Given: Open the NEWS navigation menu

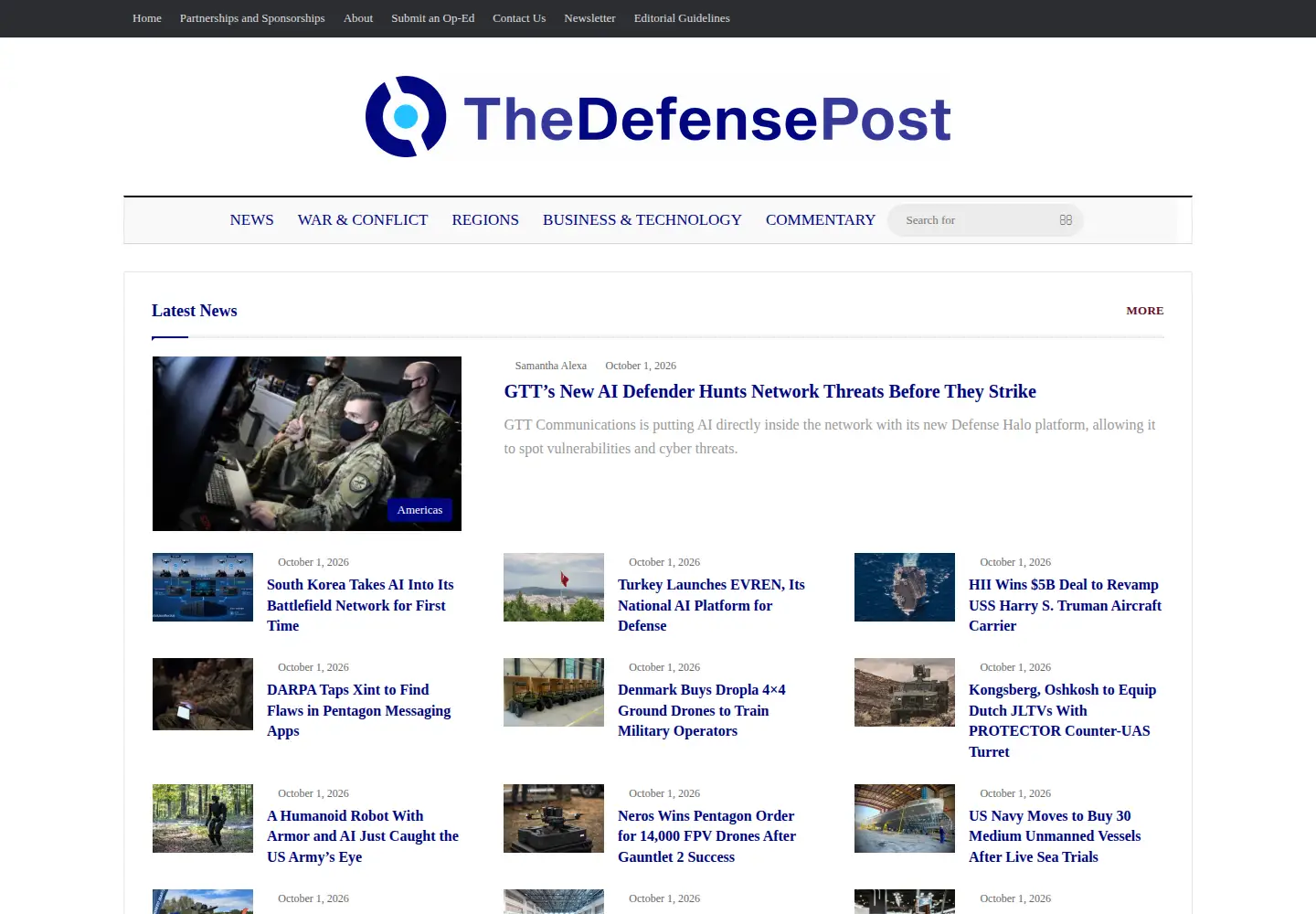Looking at the screenshot, I should pos(251,220).
